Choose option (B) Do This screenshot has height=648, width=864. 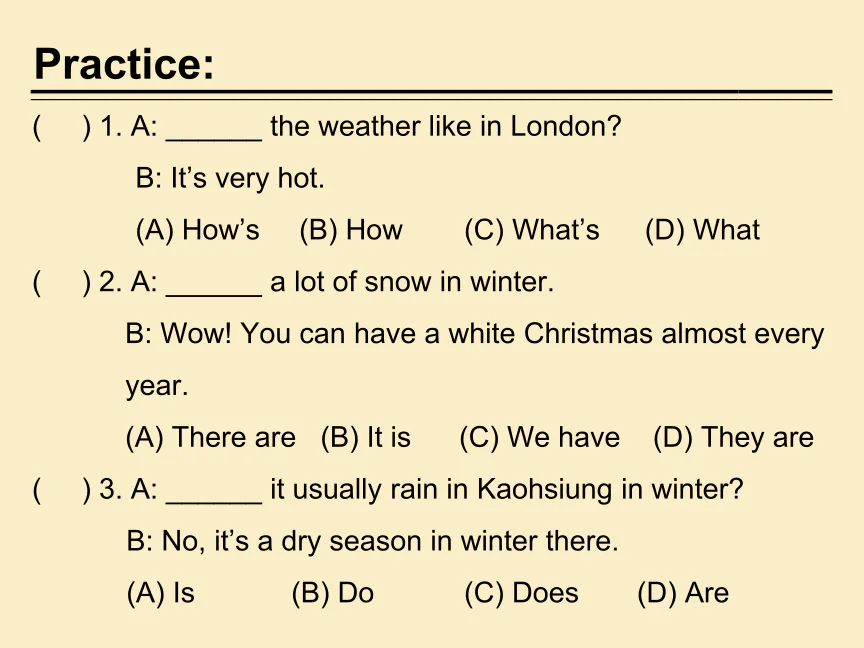(x=332, y=593)
